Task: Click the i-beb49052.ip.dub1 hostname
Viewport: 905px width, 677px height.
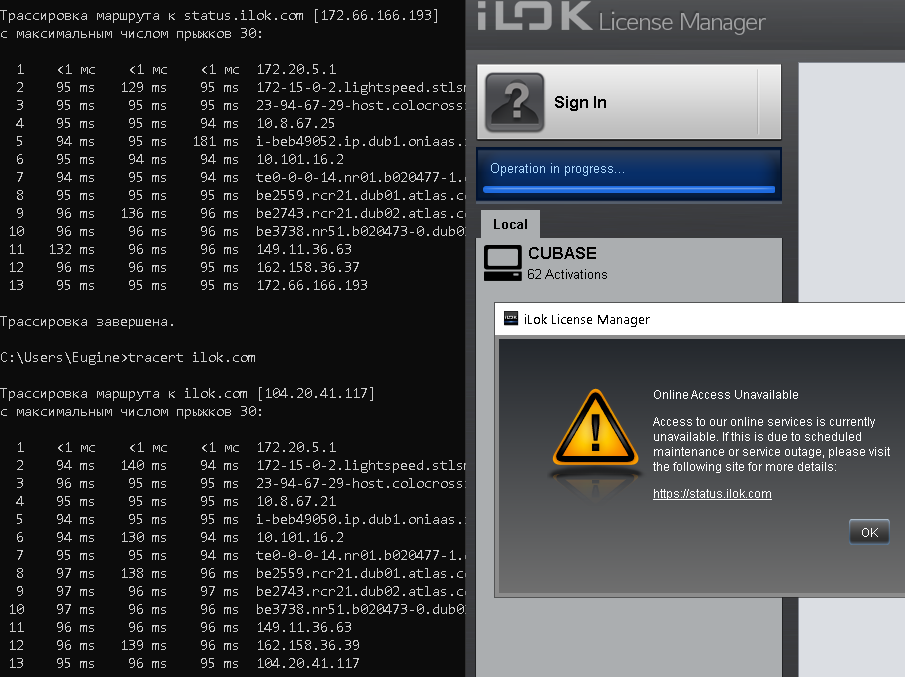Action: (x=360, y=141)
